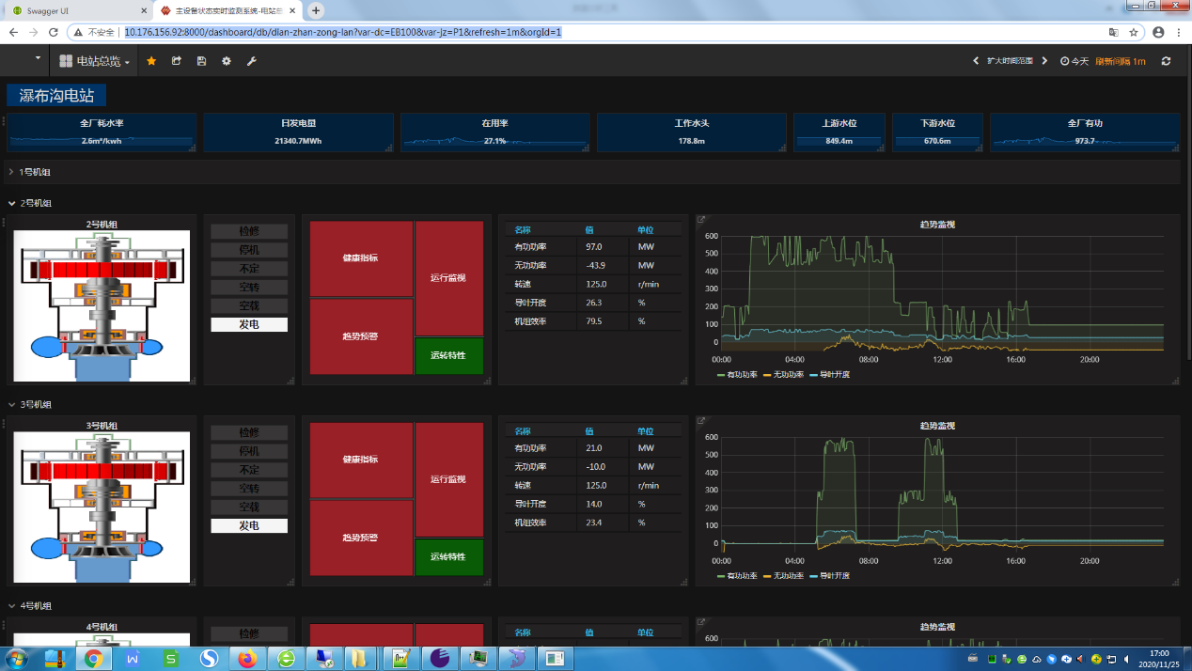
Task: Open the 2号机组 trend panel link icon
Action: 701,220
